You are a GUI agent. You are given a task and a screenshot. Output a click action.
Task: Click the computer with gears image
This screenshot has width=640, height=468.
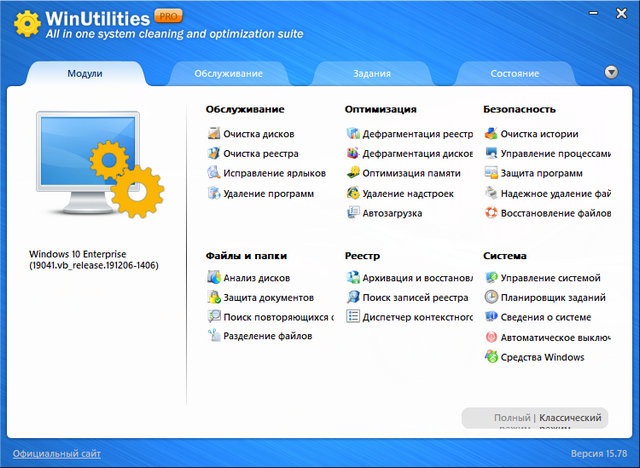[100, 164]
